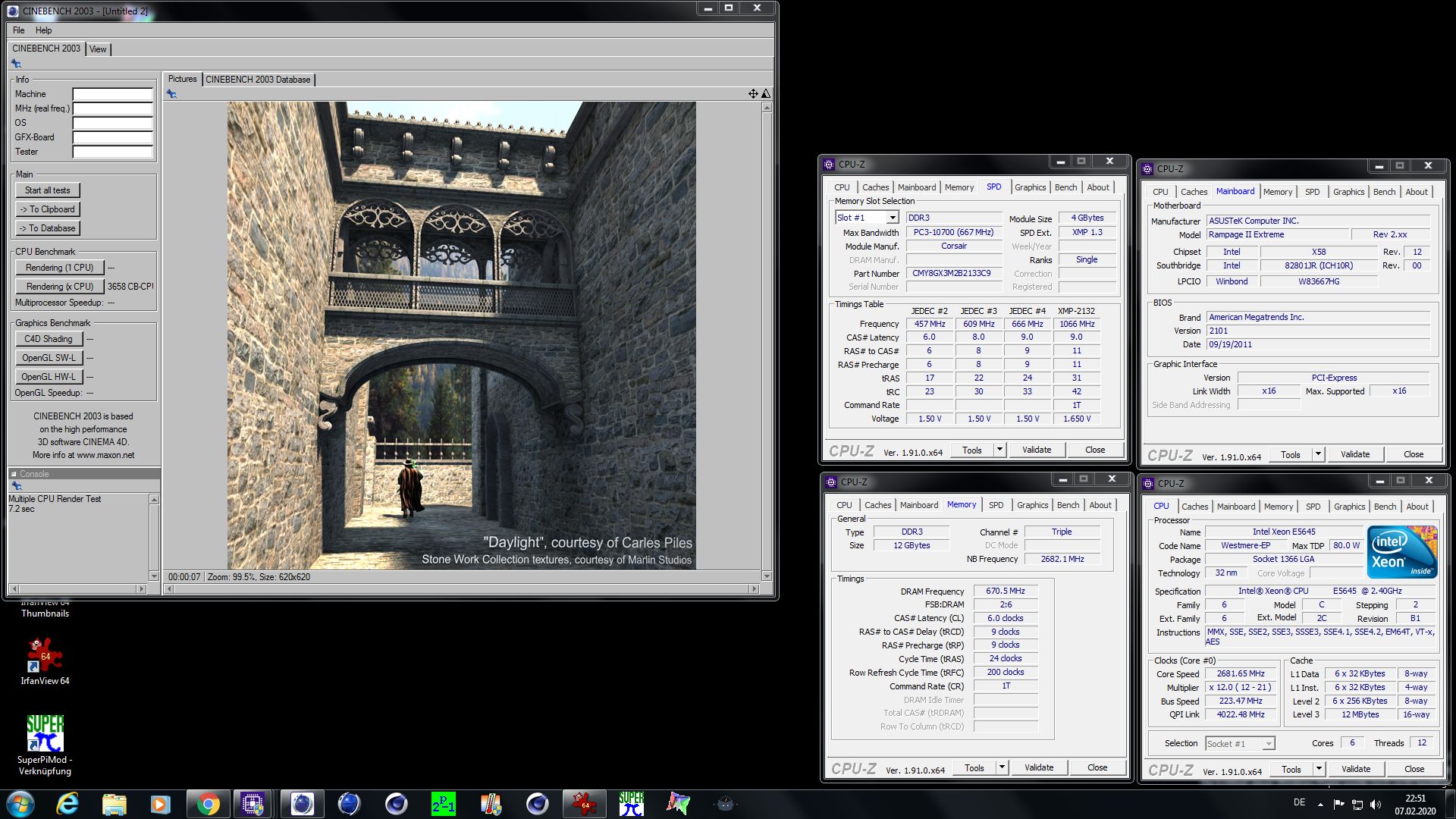Select the CPU-Z taskbar icon
Screen dimensions: 1456x819
tap(253, 804)
